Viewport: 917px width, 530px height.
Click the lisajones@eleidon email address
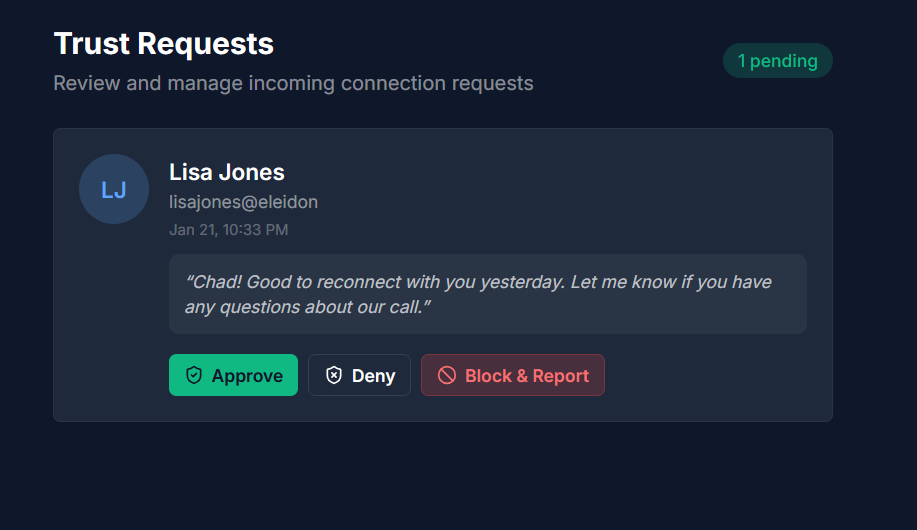click(x=243, y=202)
